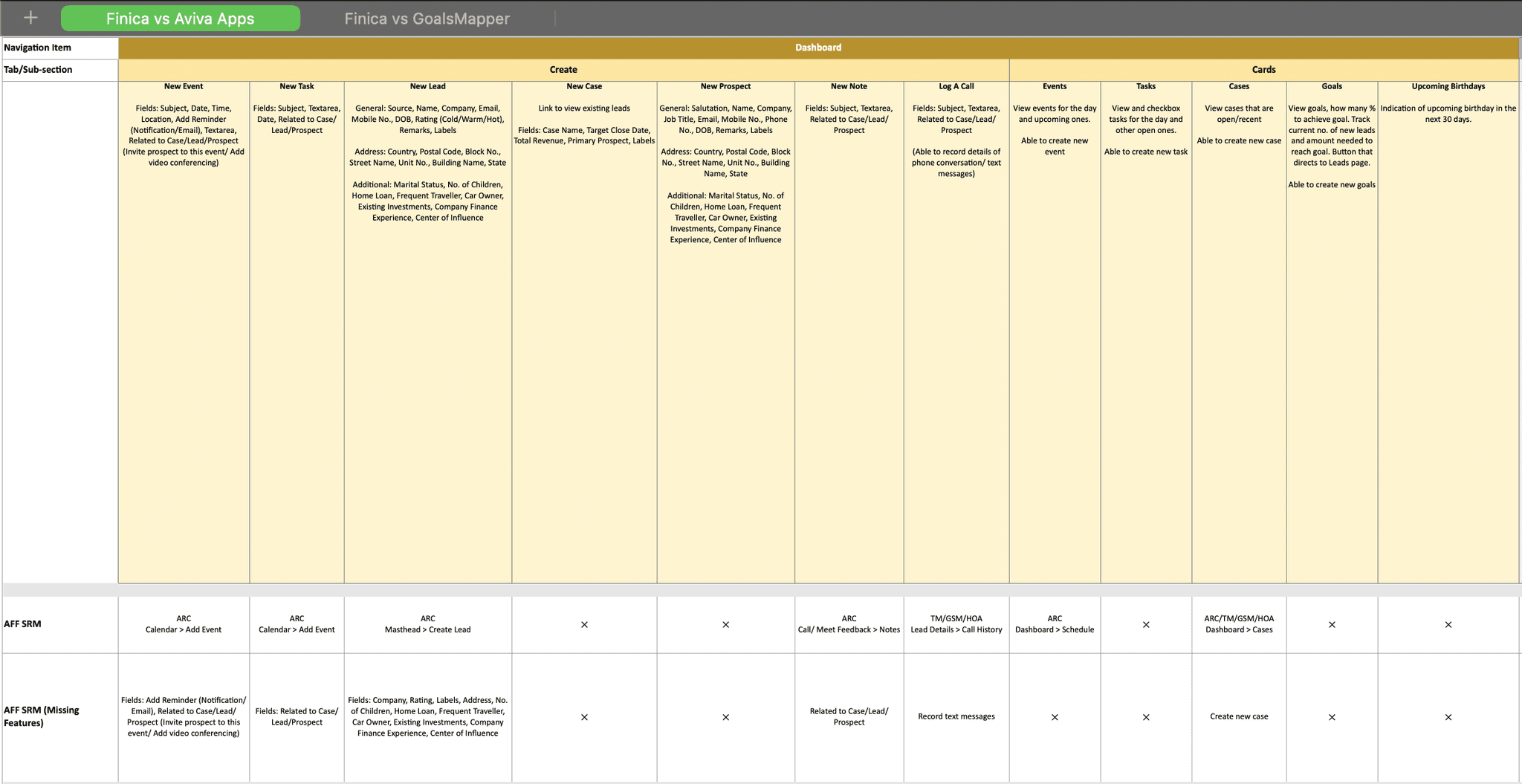Click the 'Create new case' cell
The height and width of the screenshot is (784, 1522).
1239,716
